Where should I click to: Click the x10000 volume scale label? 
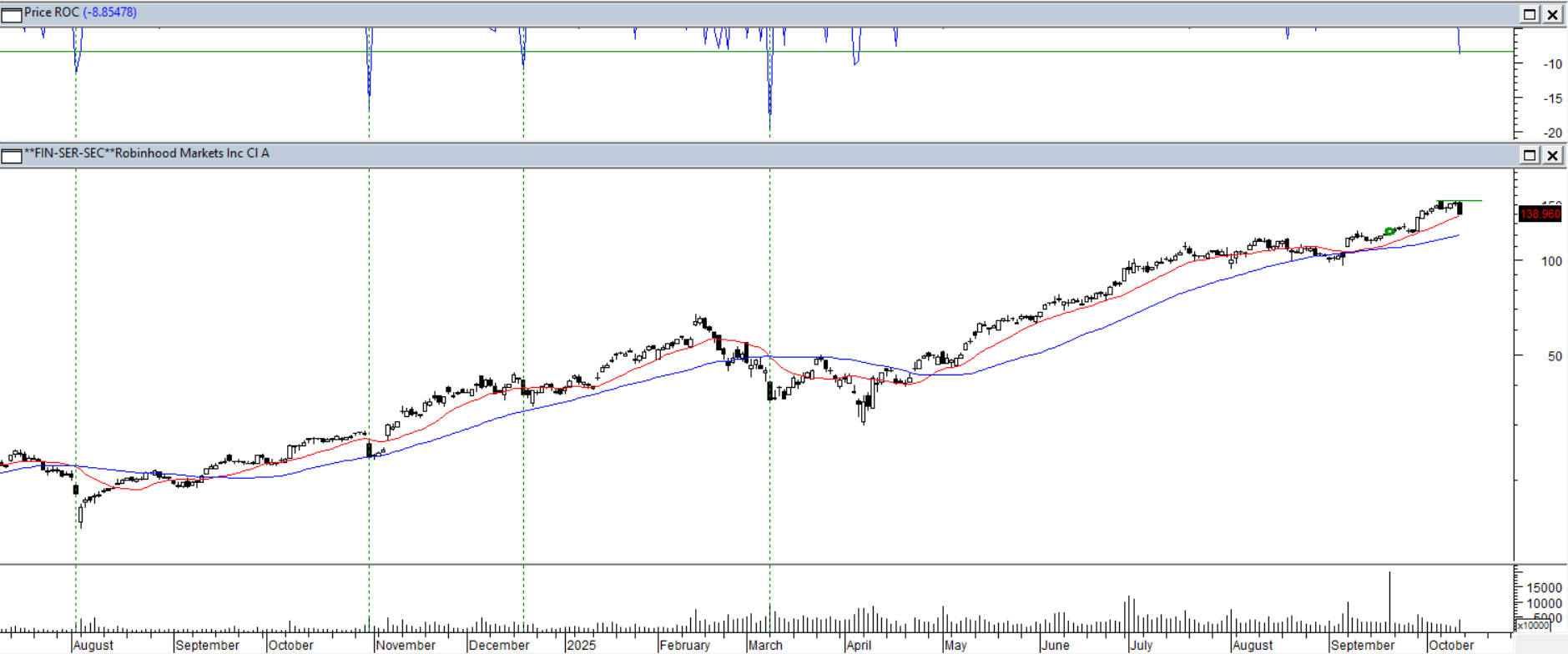click(x=1532, y=626)
